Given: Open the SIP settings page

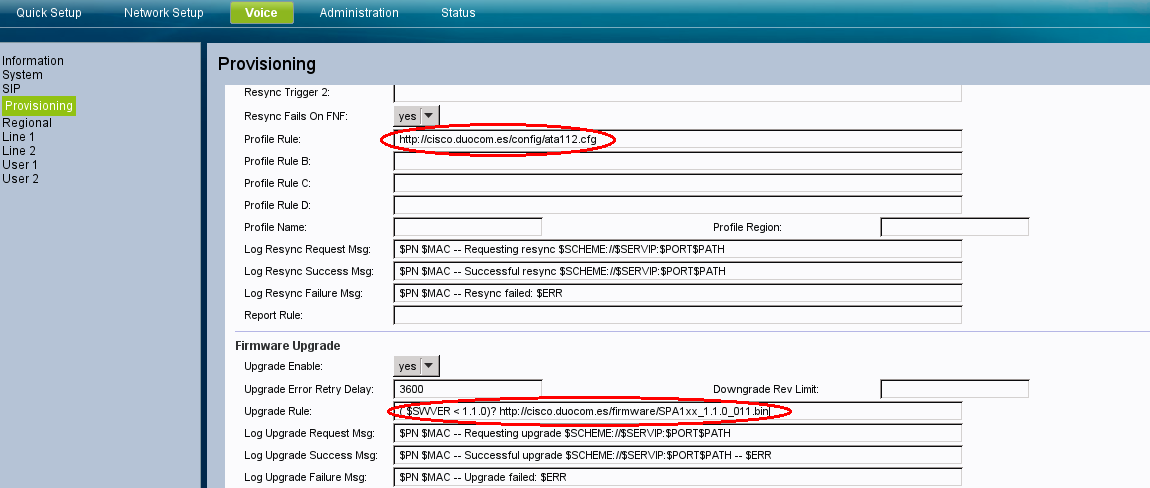Looking at the screenshot, I should [11, 89].
